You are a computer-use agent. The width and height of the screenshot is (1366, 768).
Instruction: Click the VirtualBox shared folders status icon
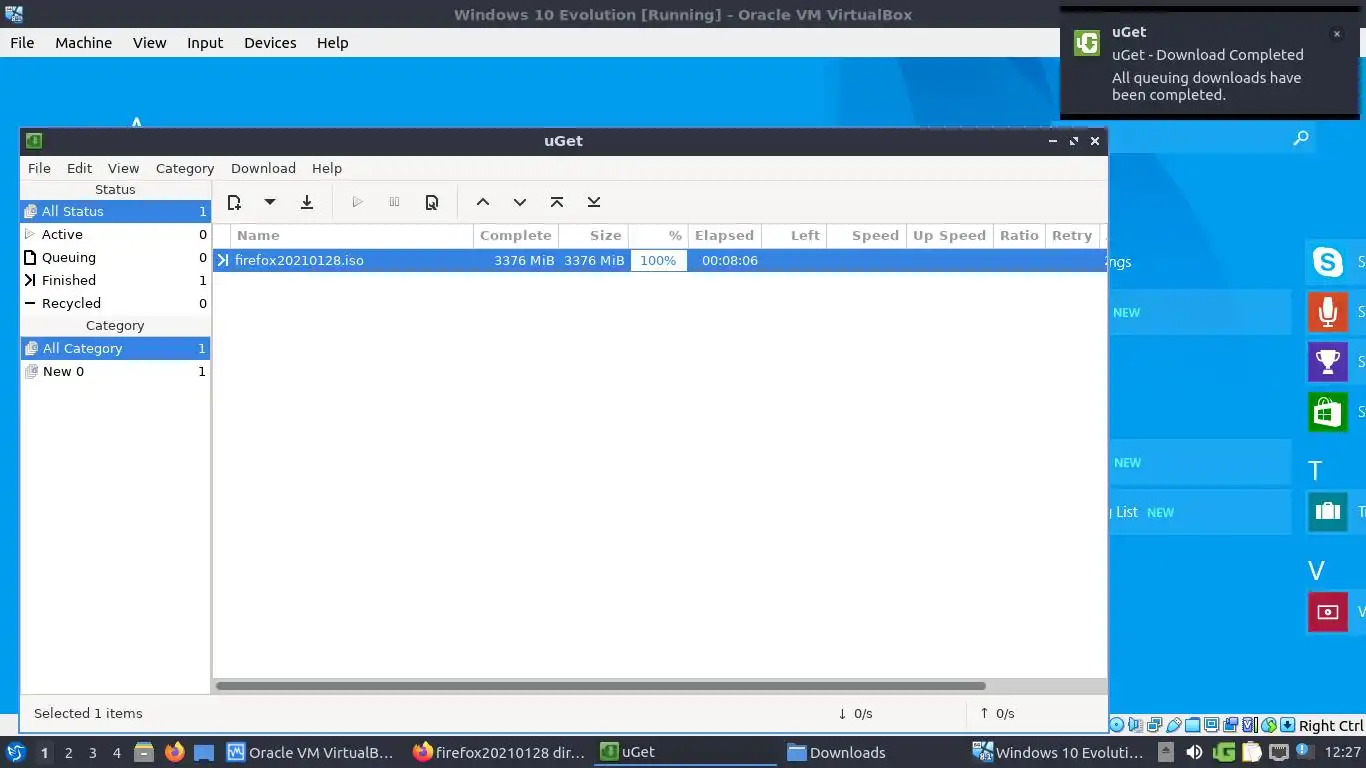tap(1193, 725)
